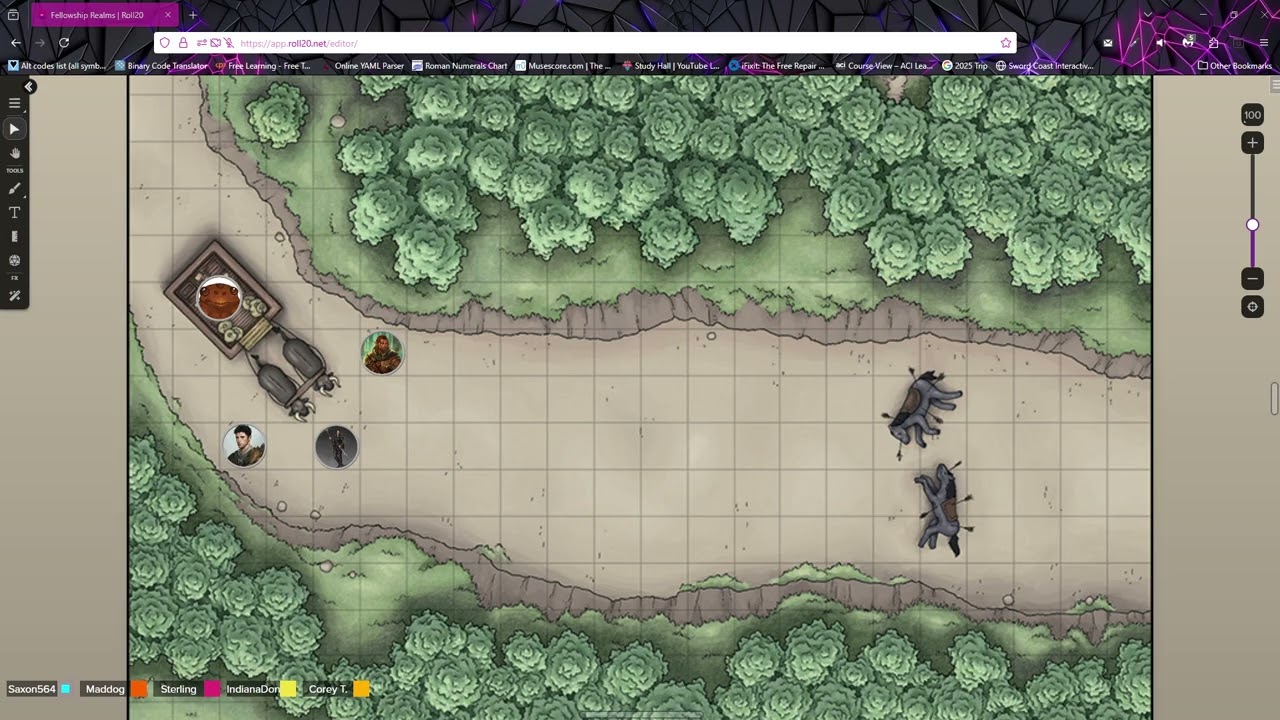Click the Sterling player name
The height and width of the screenshot is (720, 1280).
pyautogui.click(x=178, y=689)
